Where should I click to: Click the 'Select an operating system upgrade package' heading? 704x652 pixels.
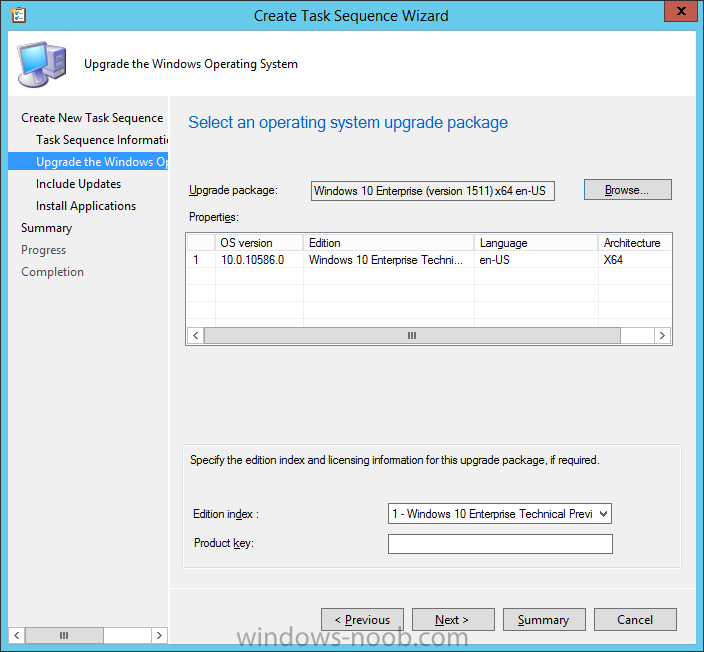tap(348, 122)
